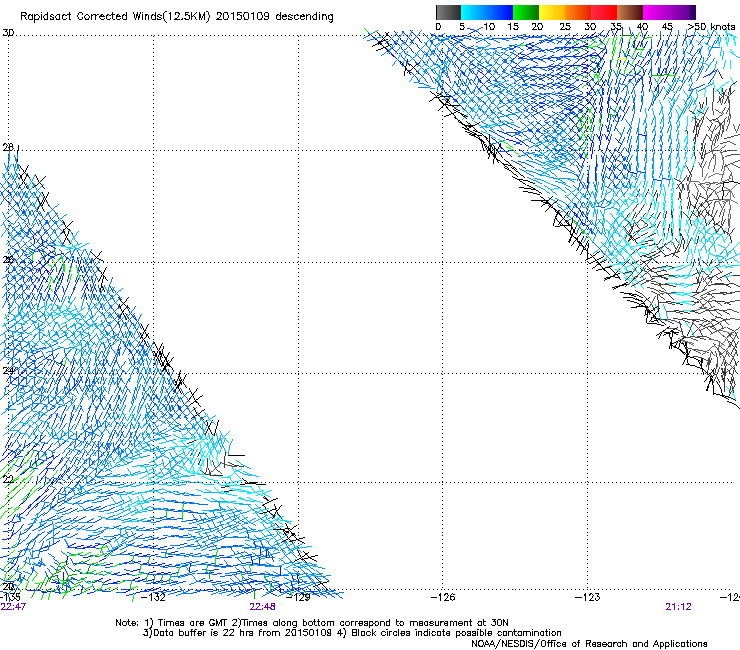Click the purple '21:12' time stamp

click(679, 607)
